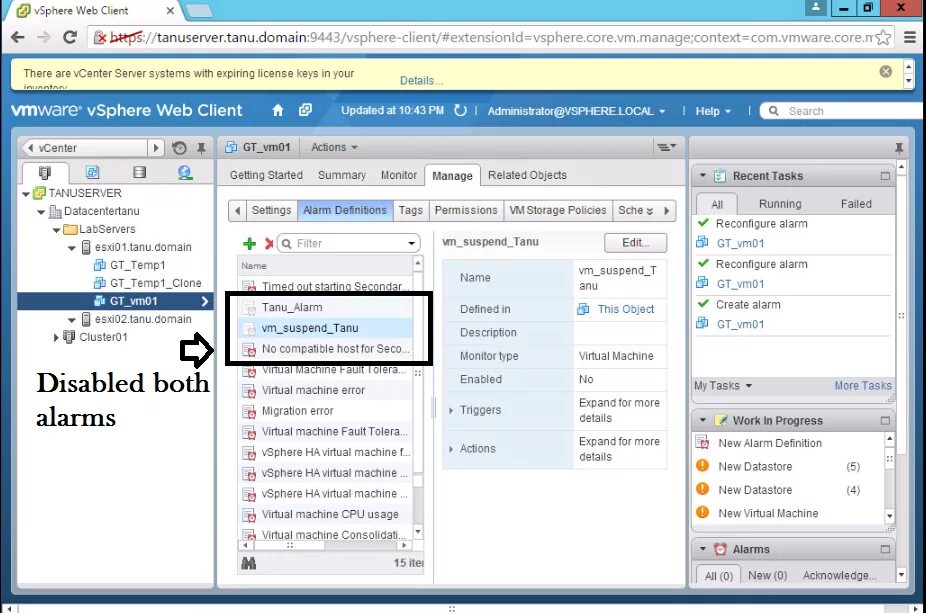Click the refresh icon beside Updated time
The height and width of the screenshot is (613, 926).
(460, 110)
